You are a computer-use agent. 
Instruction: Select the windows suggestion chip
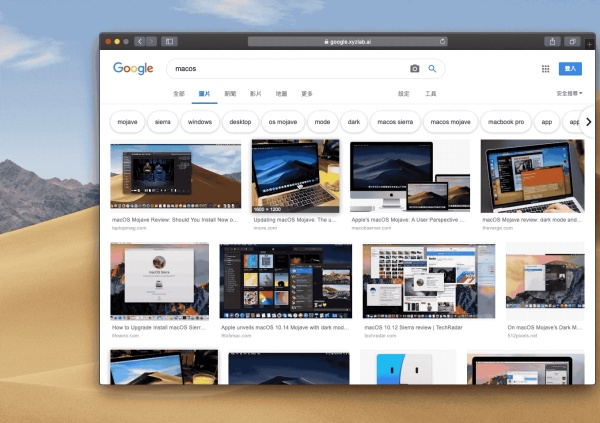(200, 122)
